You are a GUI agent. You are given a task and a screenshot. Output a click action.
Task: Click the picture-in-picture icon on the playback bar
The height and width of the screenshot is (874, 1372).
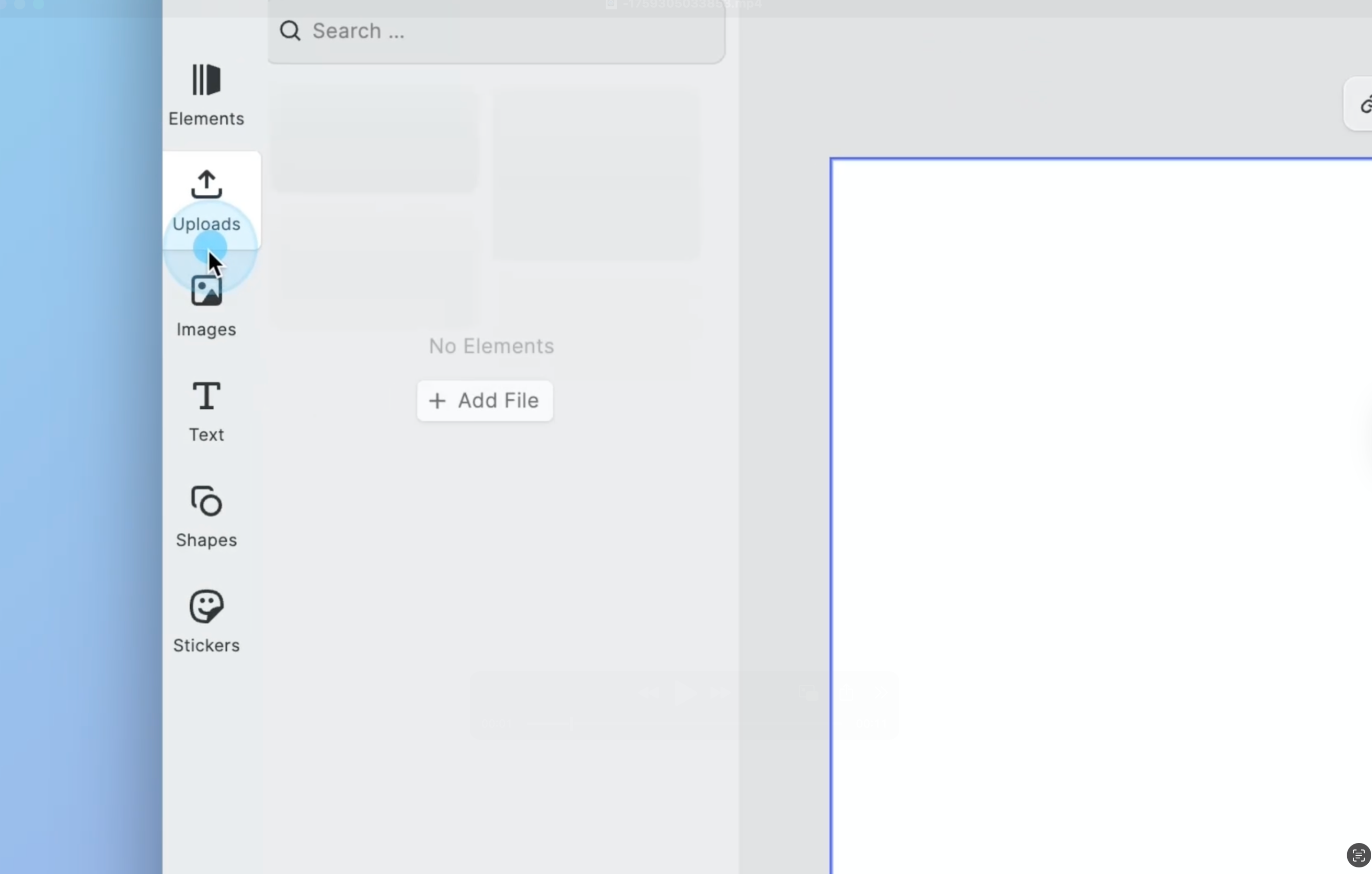[x=809, y=692]
